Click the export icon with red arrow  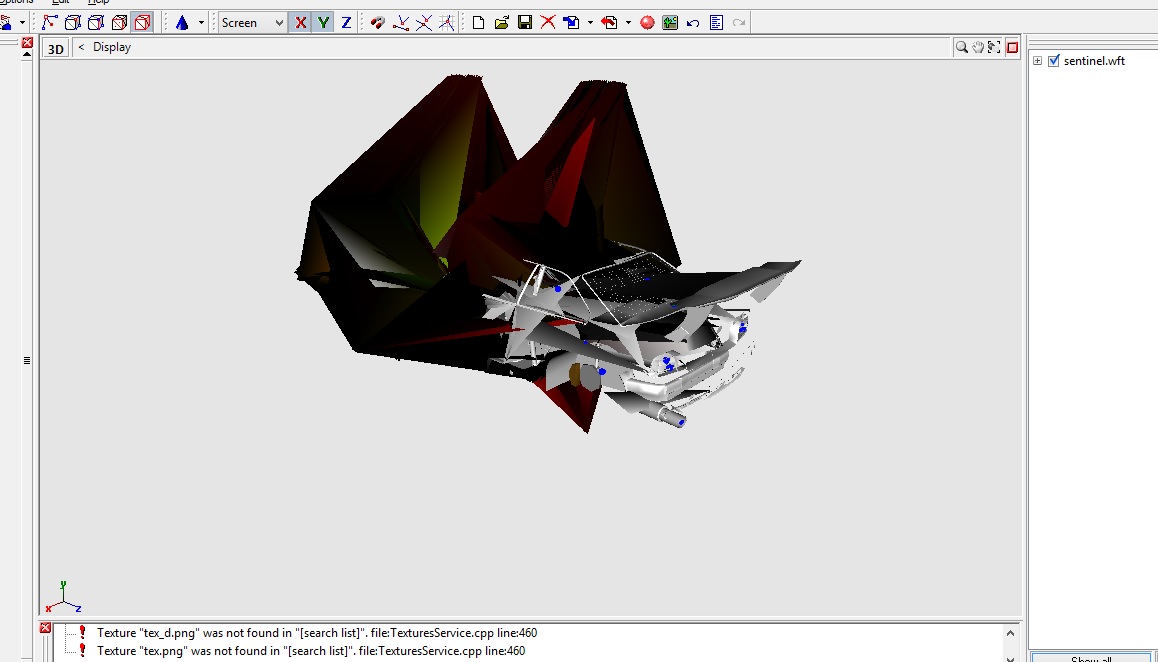coord(609,23)
